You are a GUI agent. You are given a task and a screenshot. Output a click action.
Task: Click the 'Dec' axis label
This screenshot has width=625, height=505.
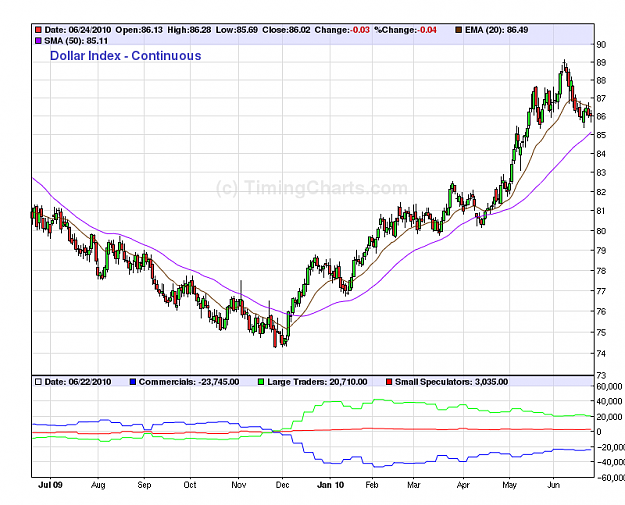point(282,485)
